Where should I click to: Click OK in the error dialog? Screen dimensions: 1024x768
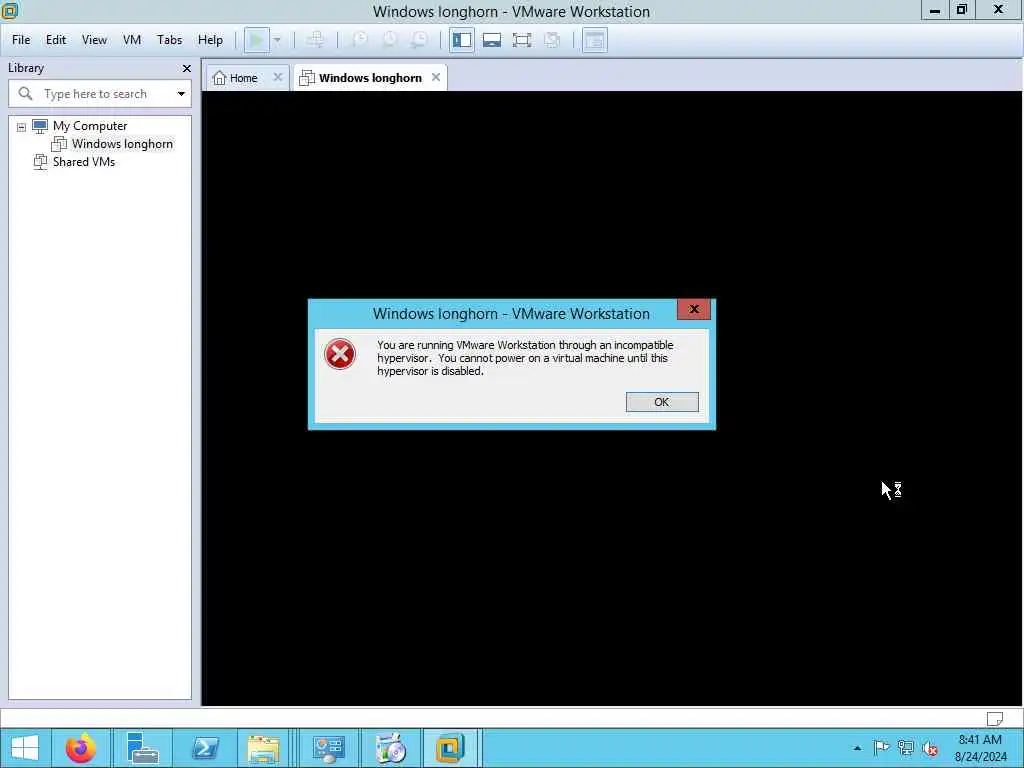662,402
